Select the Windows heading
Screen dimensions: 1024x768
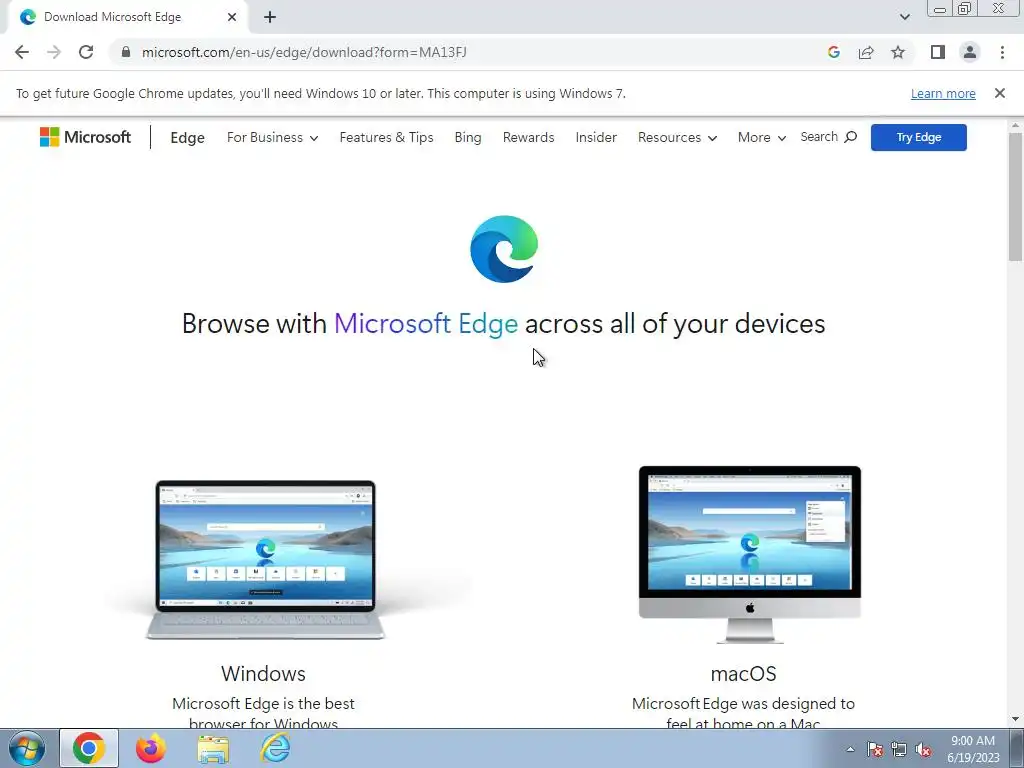click(x=263, y=673)
